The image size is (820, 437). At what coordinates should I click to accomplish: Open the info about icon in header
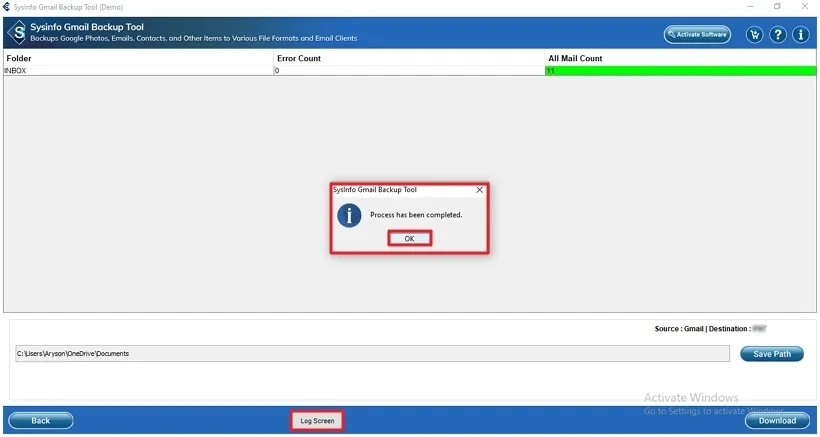click(801, 35)
